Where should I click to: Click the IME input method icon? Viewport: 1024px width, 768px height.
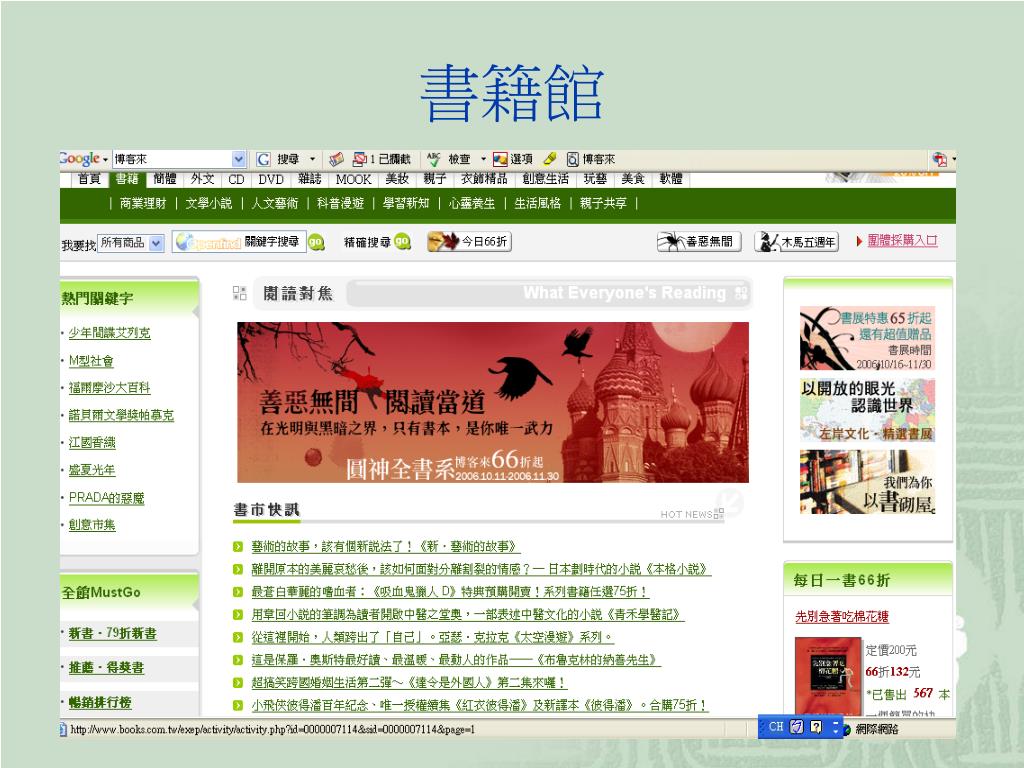click(797, 726)
